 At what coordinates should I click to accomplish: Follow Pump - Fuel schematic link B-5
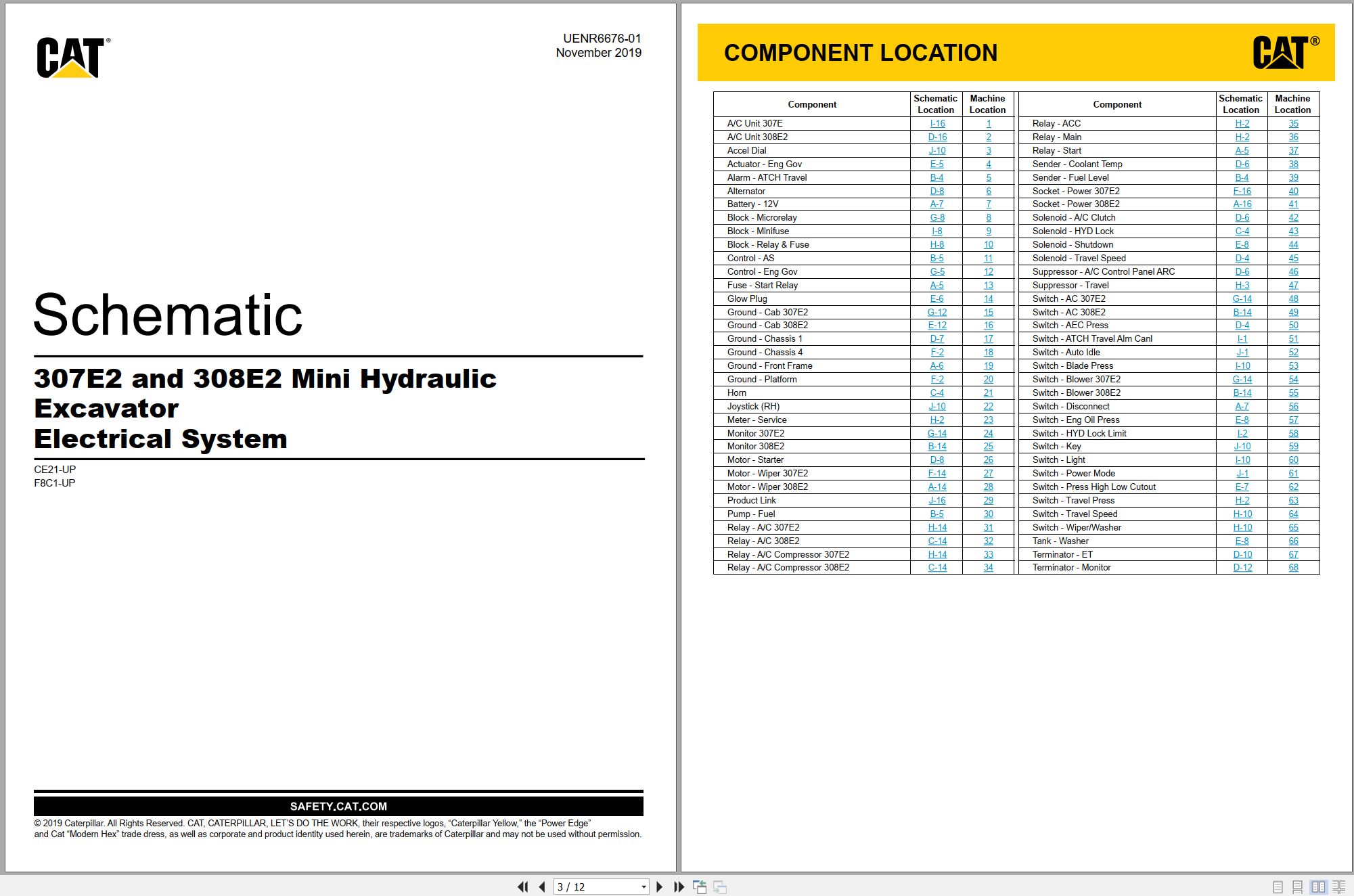coord(937,514)
